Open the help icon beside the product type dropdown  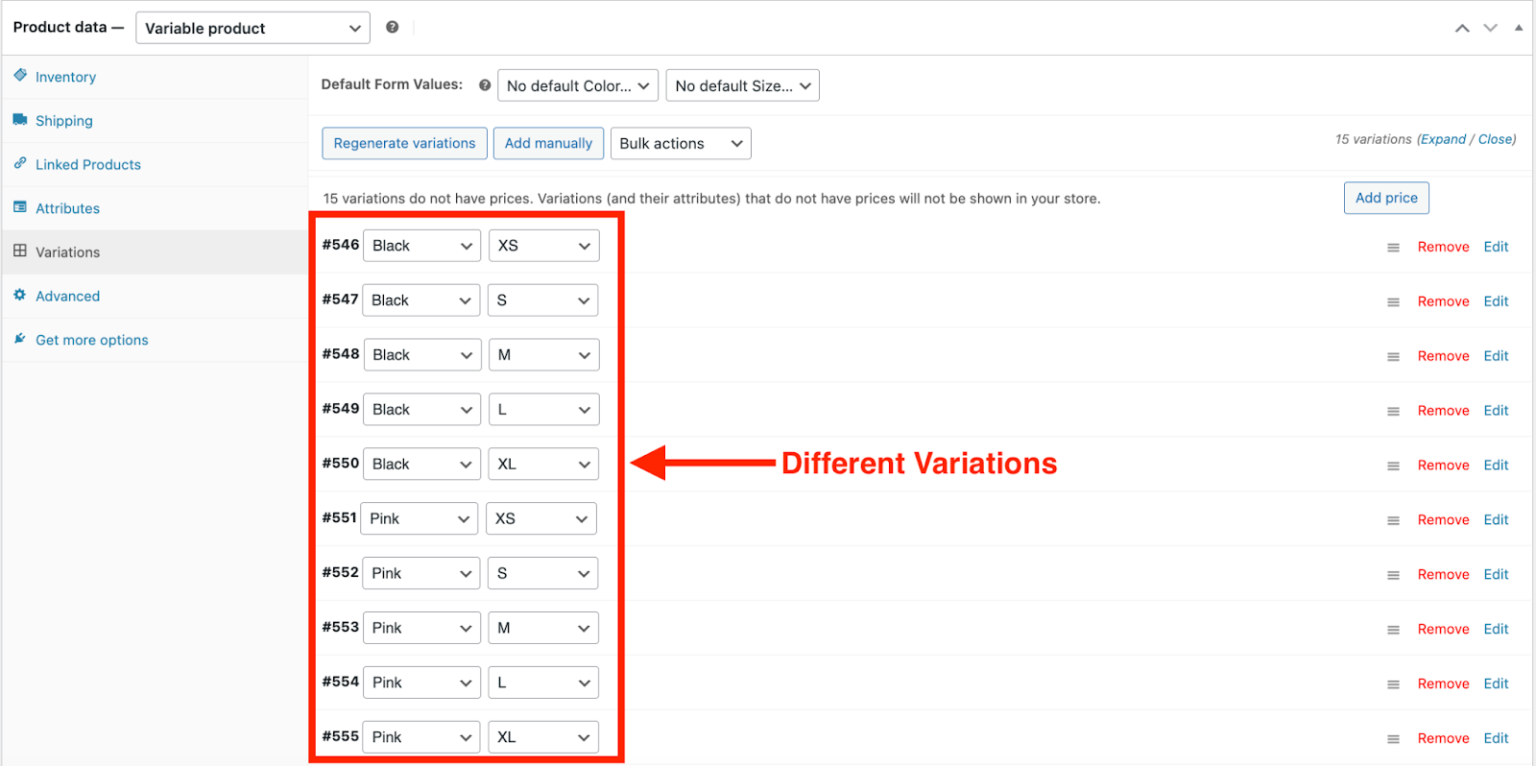point(391,27)
